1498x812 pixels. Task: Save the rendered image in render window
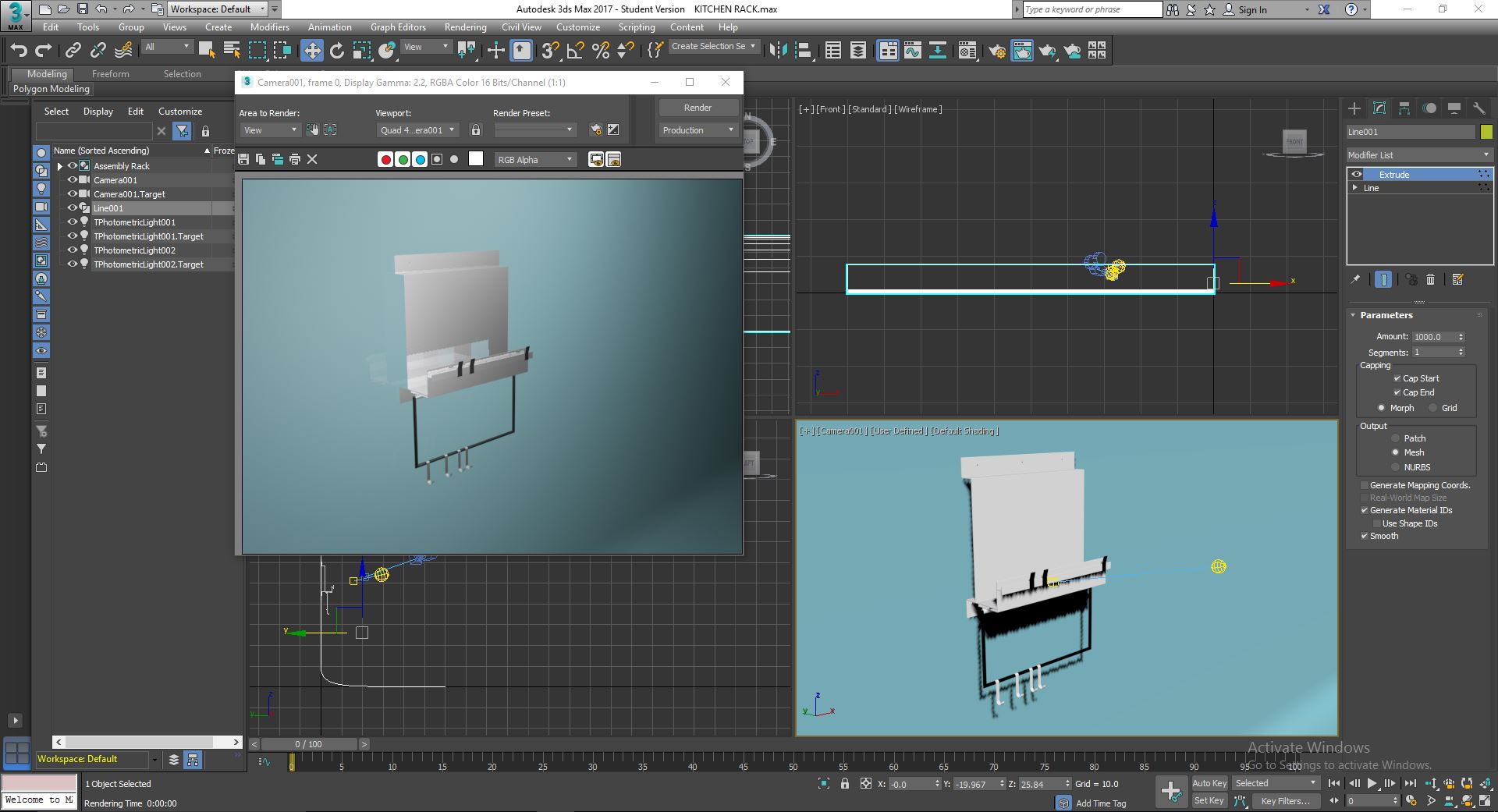point(244,159)
